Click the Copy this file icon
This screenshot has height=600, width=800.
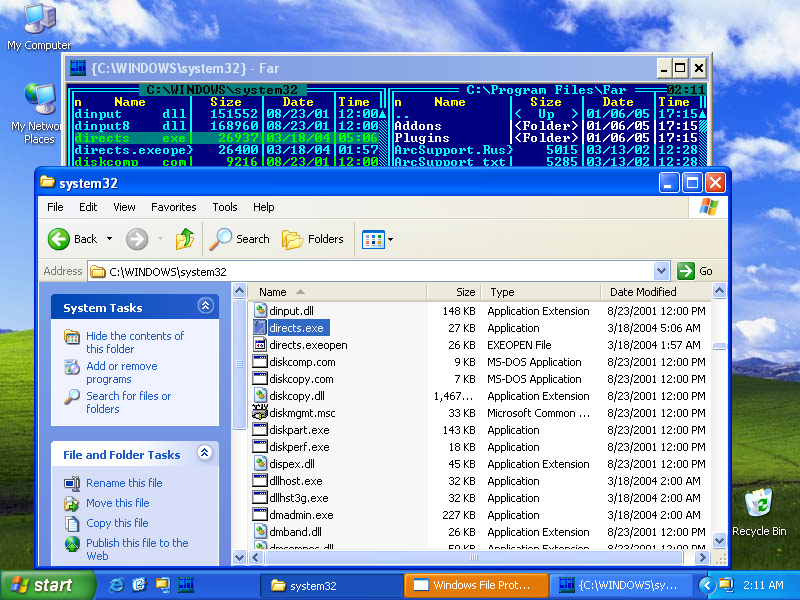click(x=72, y=523)
